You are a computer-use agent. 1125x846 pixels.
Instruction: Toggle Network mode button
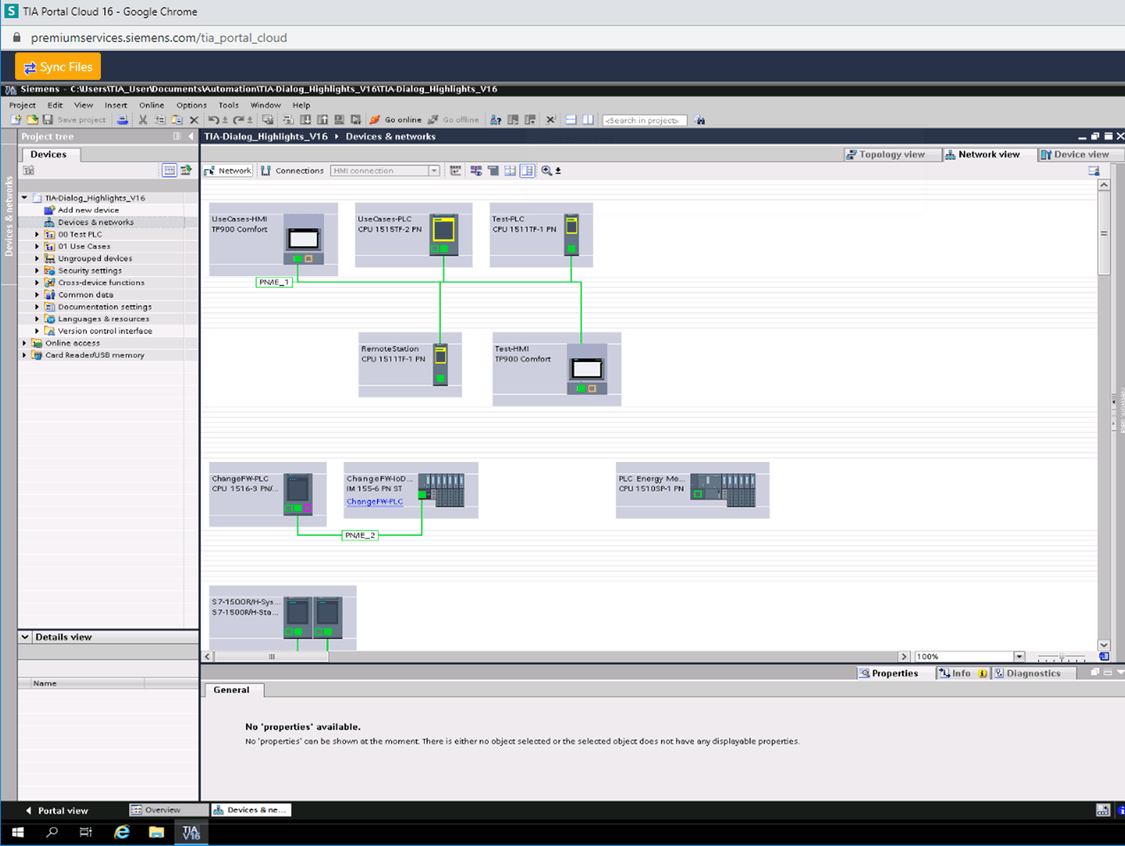(228, 171)
